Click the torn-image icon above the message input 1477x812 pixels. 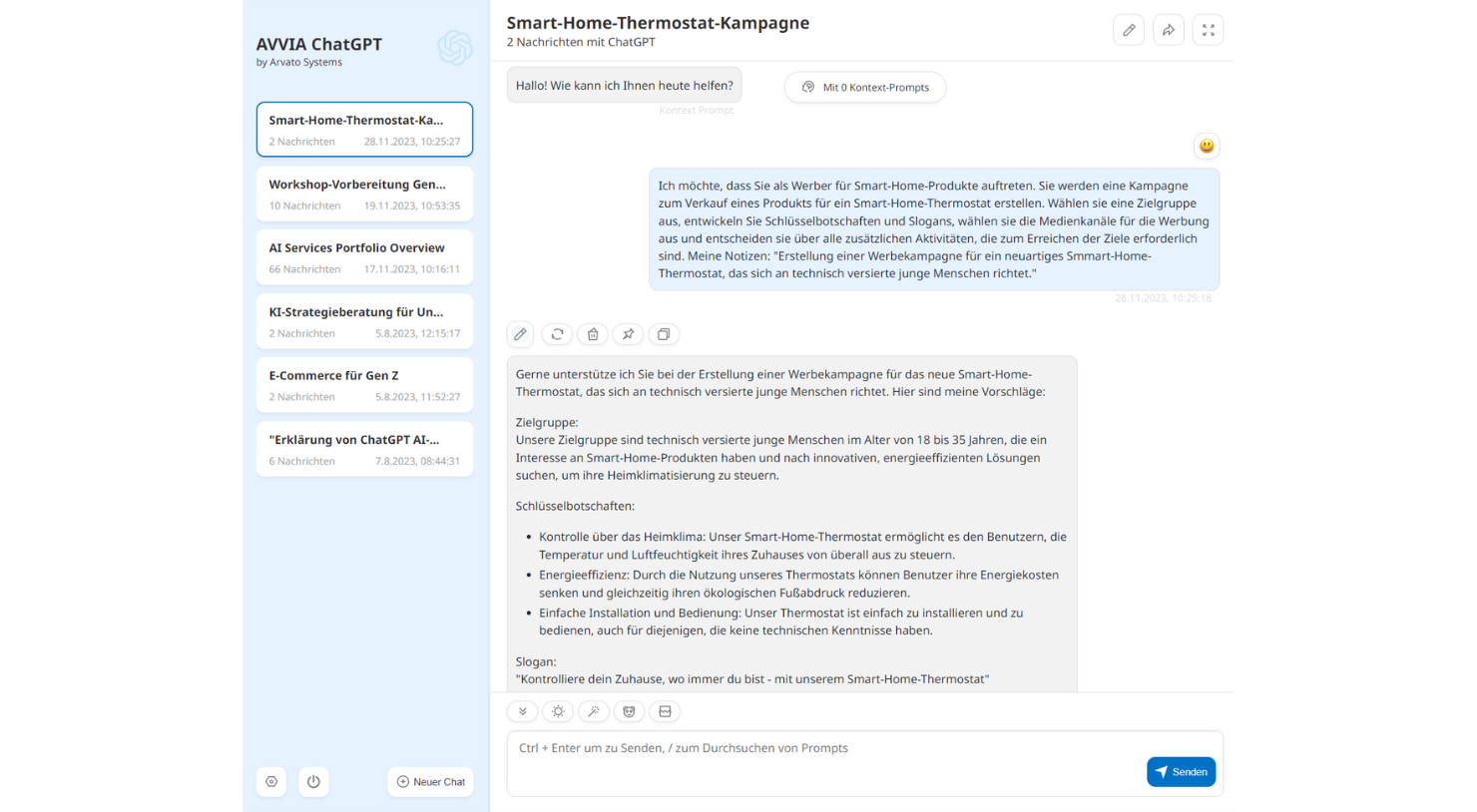pyautogui.click(x=665, y=711)
